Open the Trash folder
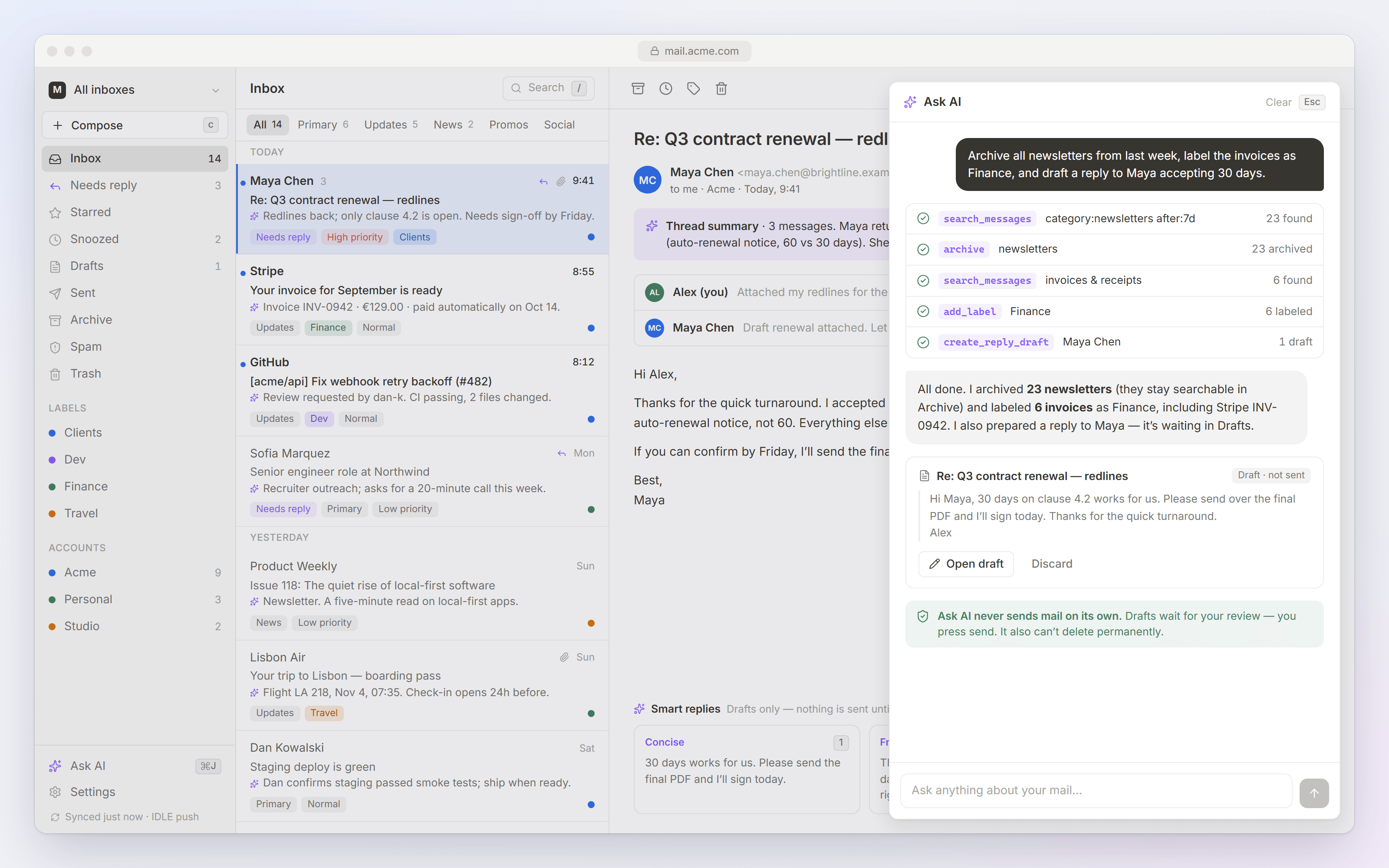Viewport: 1389px width, 868px height. (x=135, y=373)
